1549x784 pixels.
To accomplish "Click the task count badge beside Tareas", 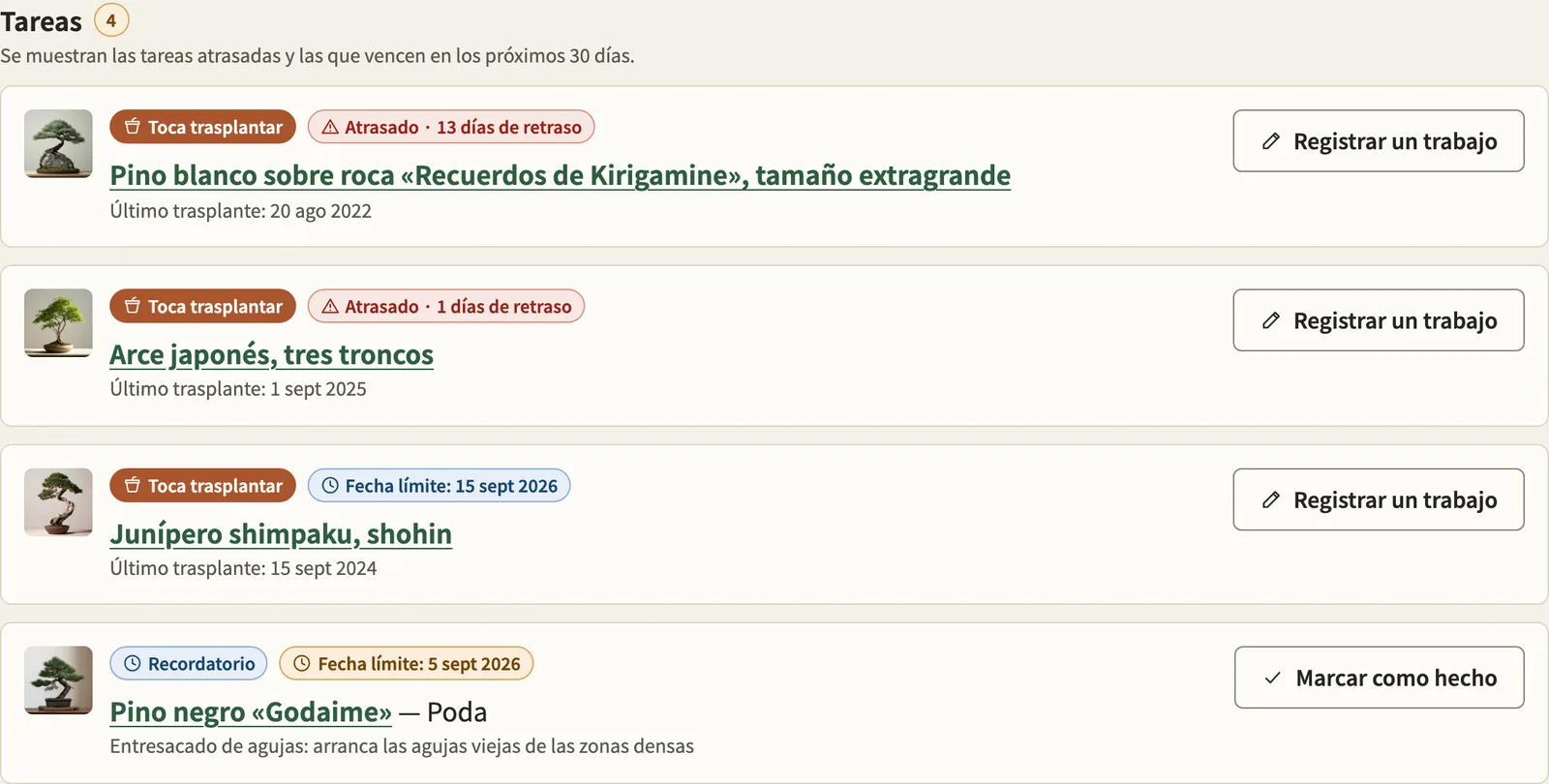I will (111, 19).
